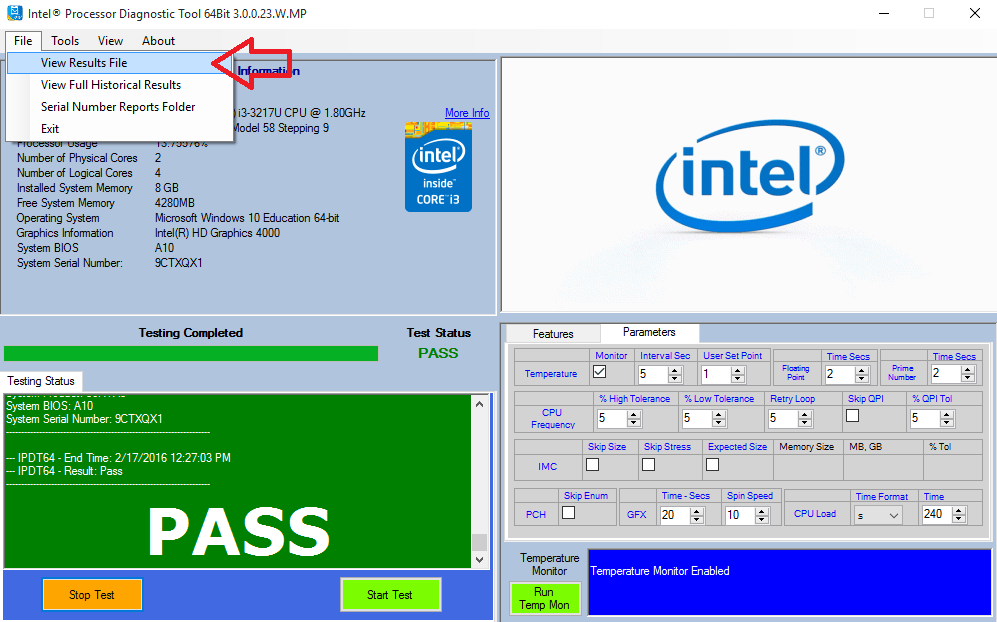
Task: Click 'Microsoft Windows 10 Education 64-bit' text
Action: [247, 218]
